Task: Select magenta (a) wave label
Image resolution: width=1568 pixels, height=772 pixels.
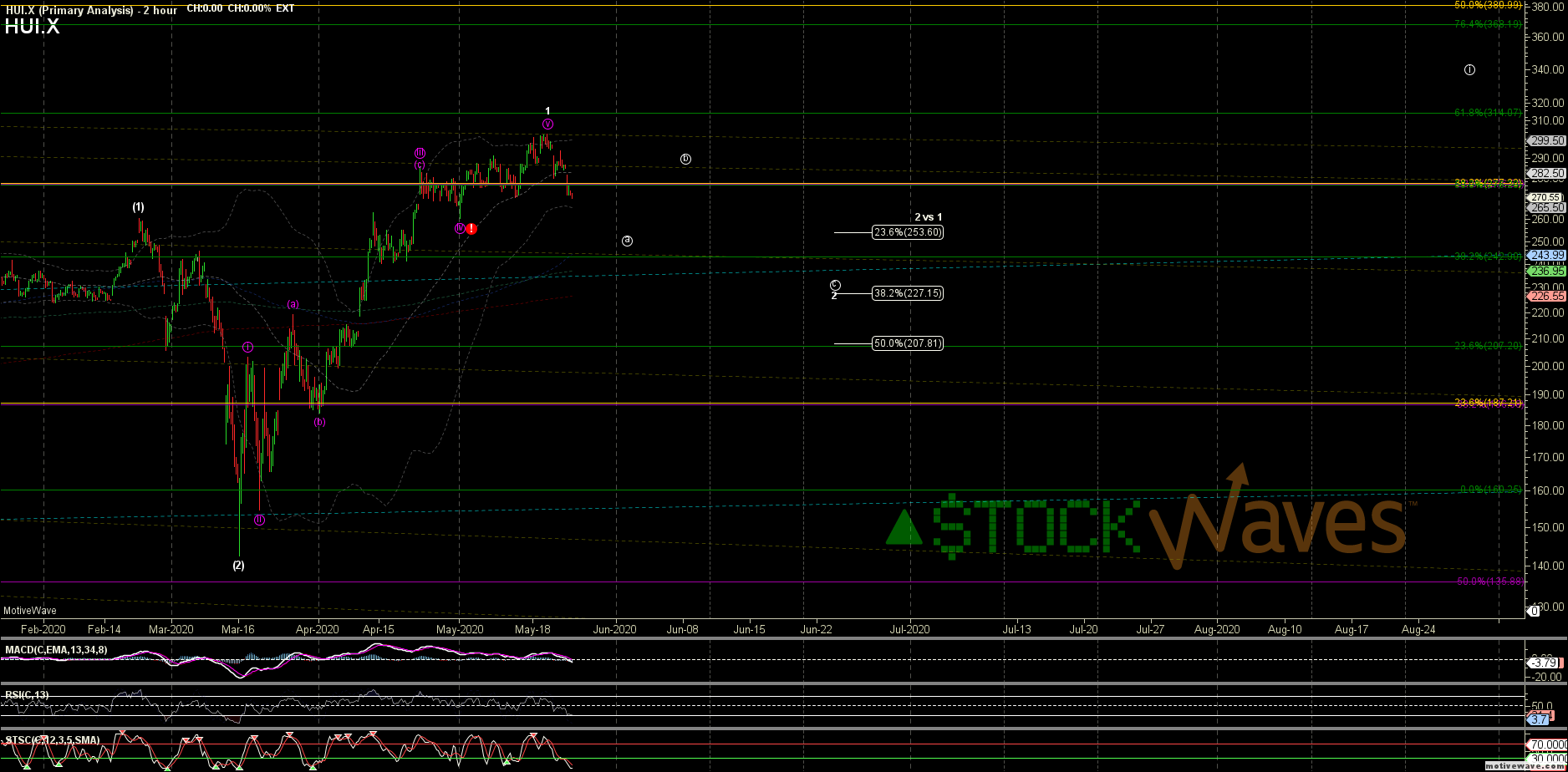Action: click(x=293, y=305)
